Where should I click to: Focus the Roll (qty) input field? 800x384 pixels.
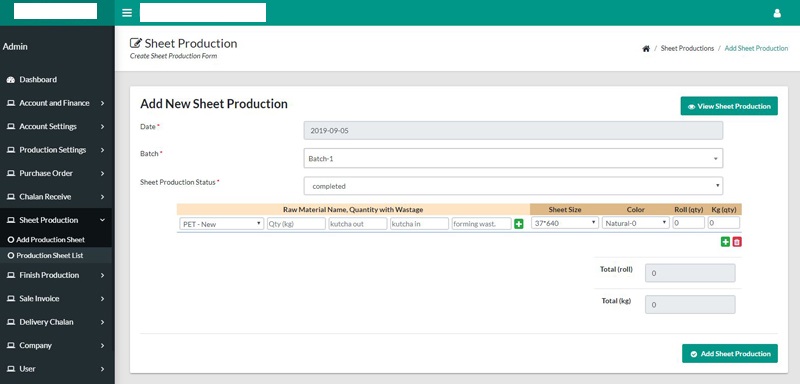pyautogui.click(x=688, y=223)
